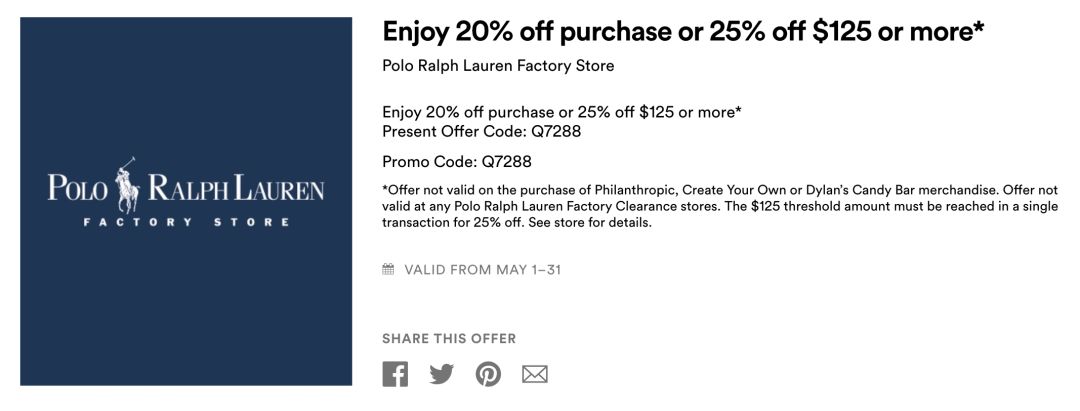Click the second Enjoy 20% off description line
The image size is (1080, 411).
pyautogui.click(x=561, y=112)
